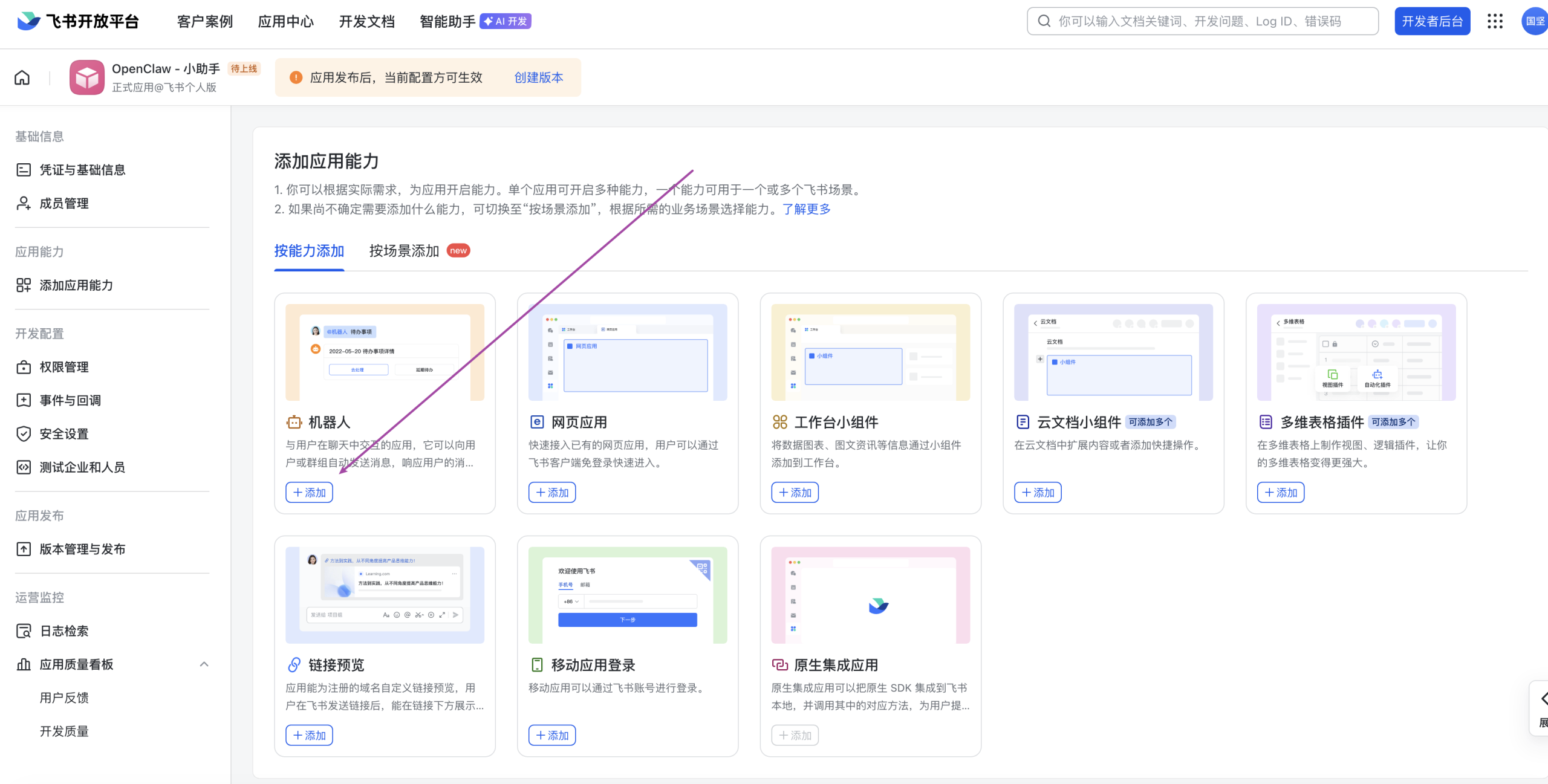
Task: Select 添加应用能力 in the sidebar
Action: [77, 285]
